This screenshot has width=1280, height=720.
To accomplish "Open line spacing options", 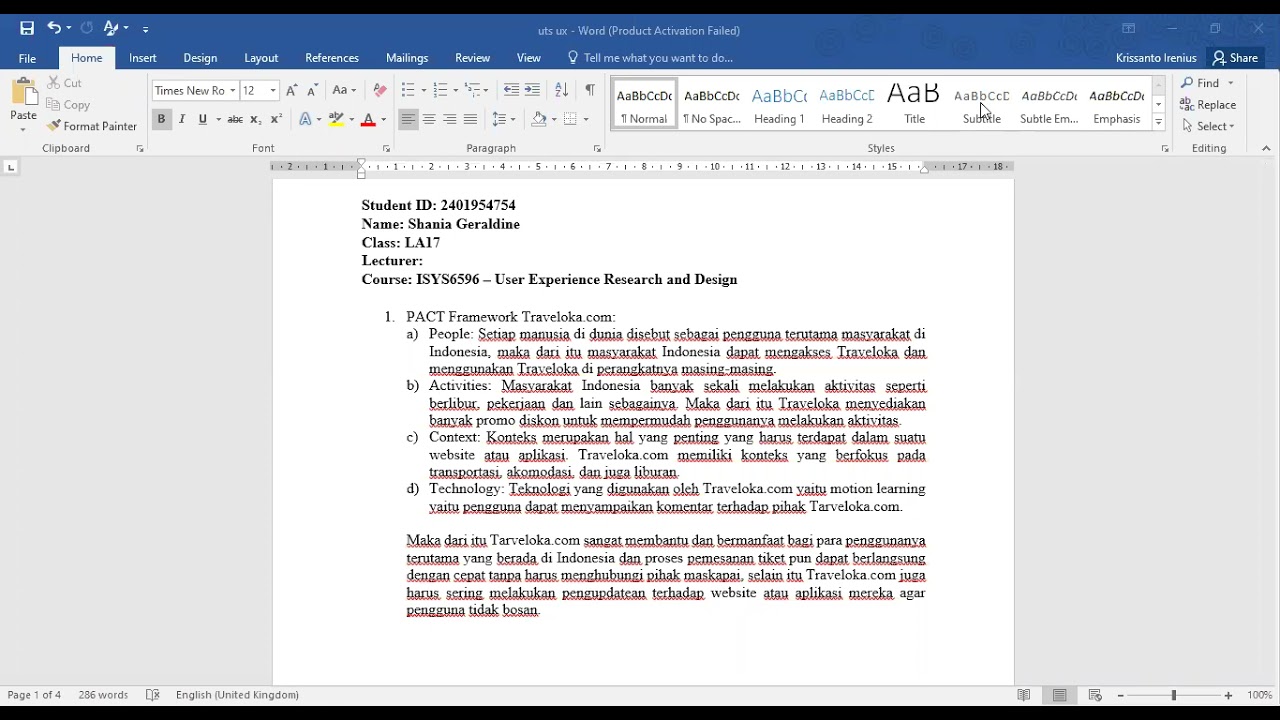I will coord(504,119).
